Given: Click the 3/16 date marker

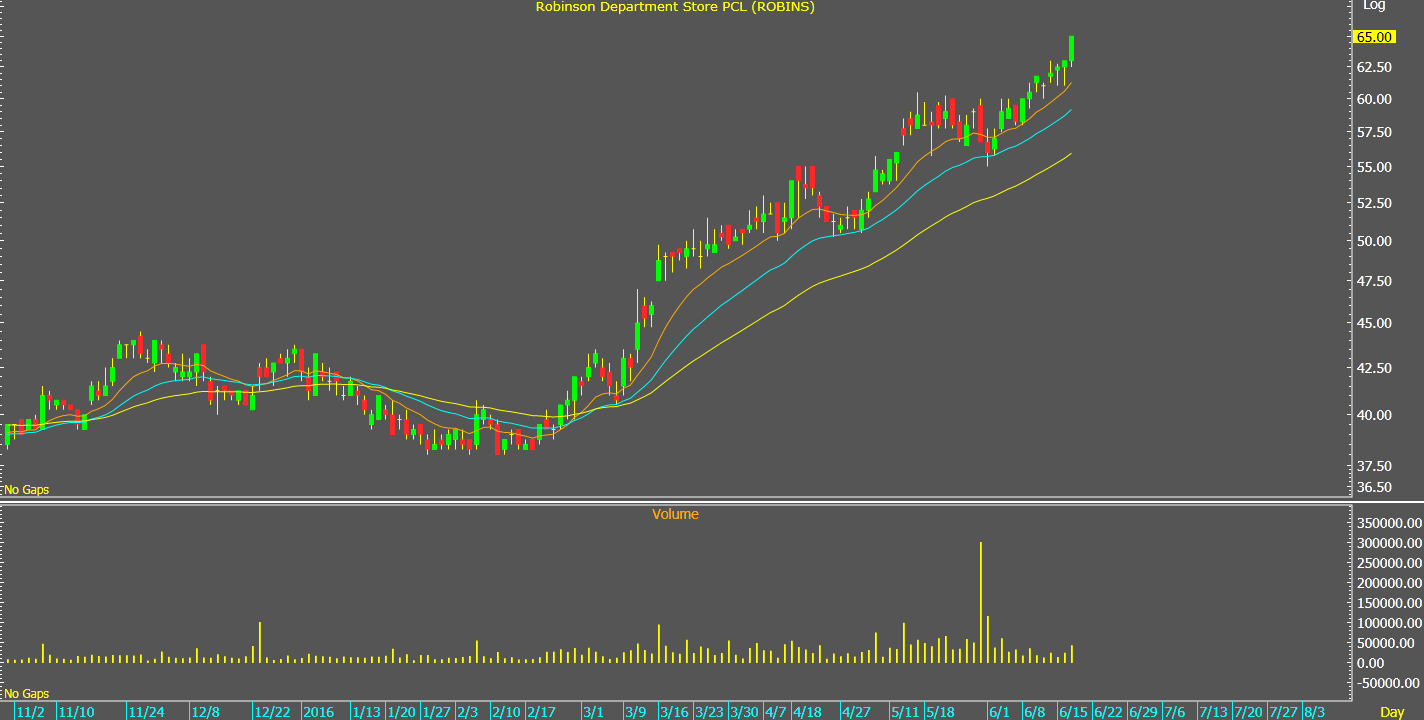Looking at the screenshot, I should click(x=674, y=712).
